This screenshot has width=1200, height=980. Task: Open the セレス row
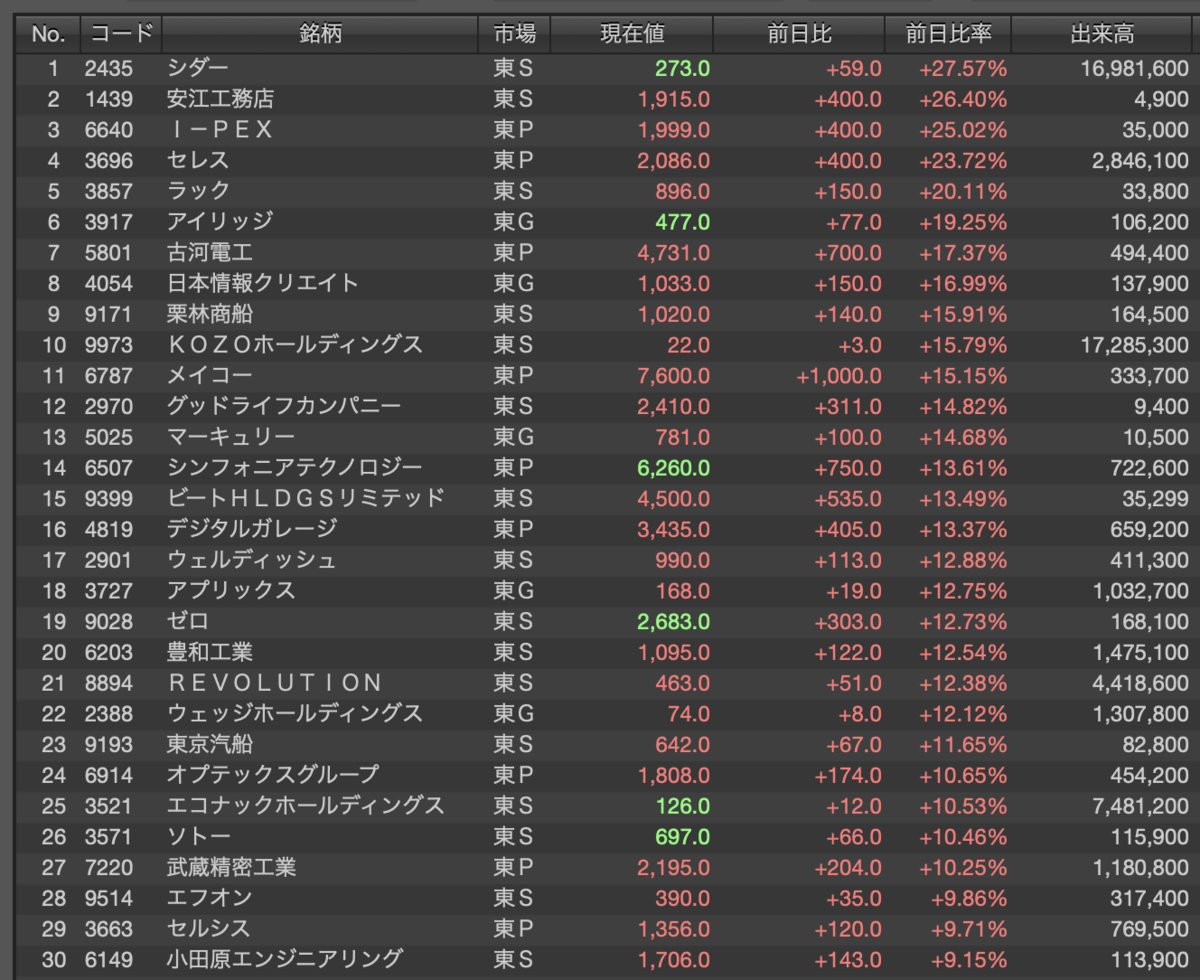198,160
